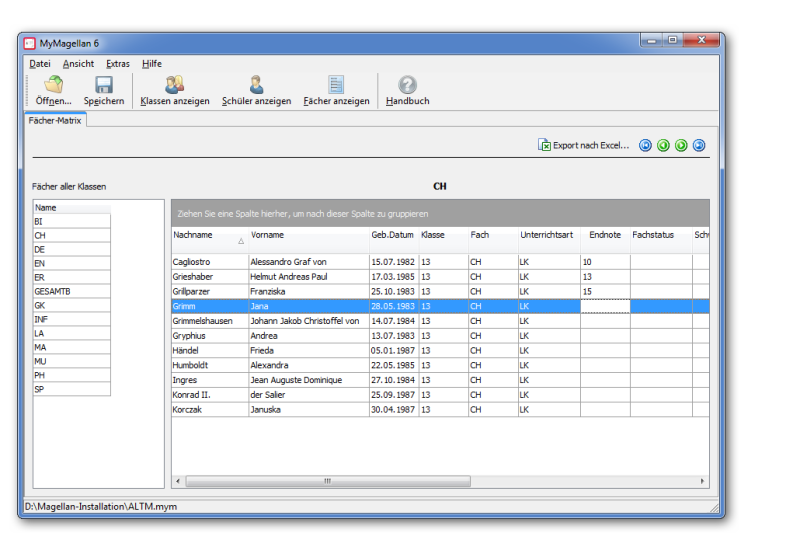Image resolution: width=800 pixels, height=547 pixels.
Task: Select the Humboldt row
Action: coord(440,365)
